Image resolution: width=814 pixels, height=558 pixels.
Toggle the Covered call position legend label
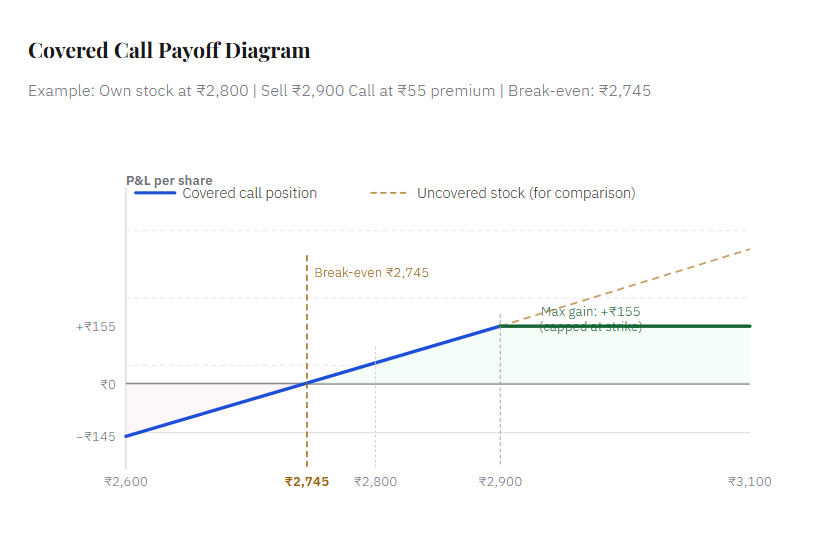249,193
